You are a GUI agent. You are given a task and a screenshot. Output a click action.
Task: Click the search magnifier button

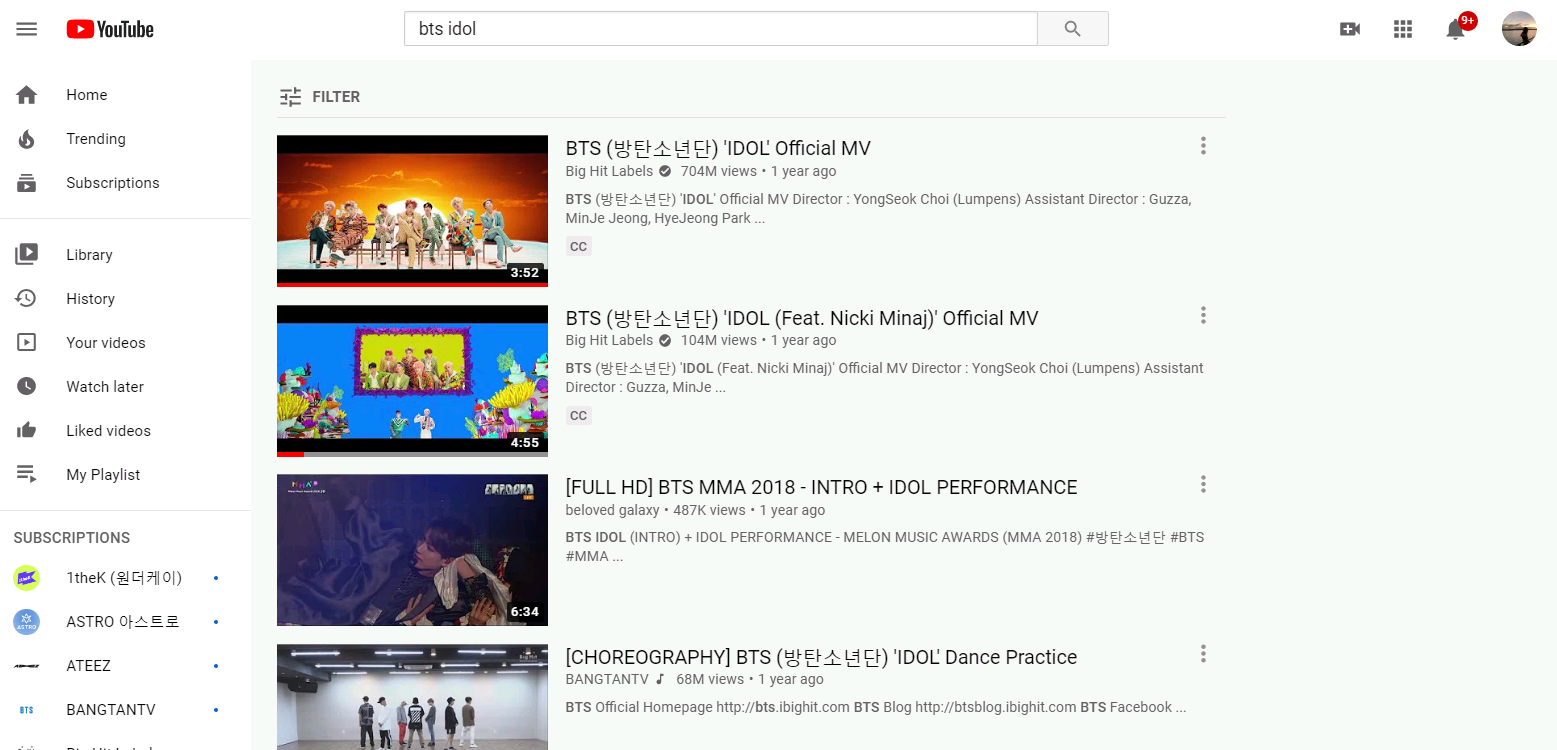tap(1073, 29)
